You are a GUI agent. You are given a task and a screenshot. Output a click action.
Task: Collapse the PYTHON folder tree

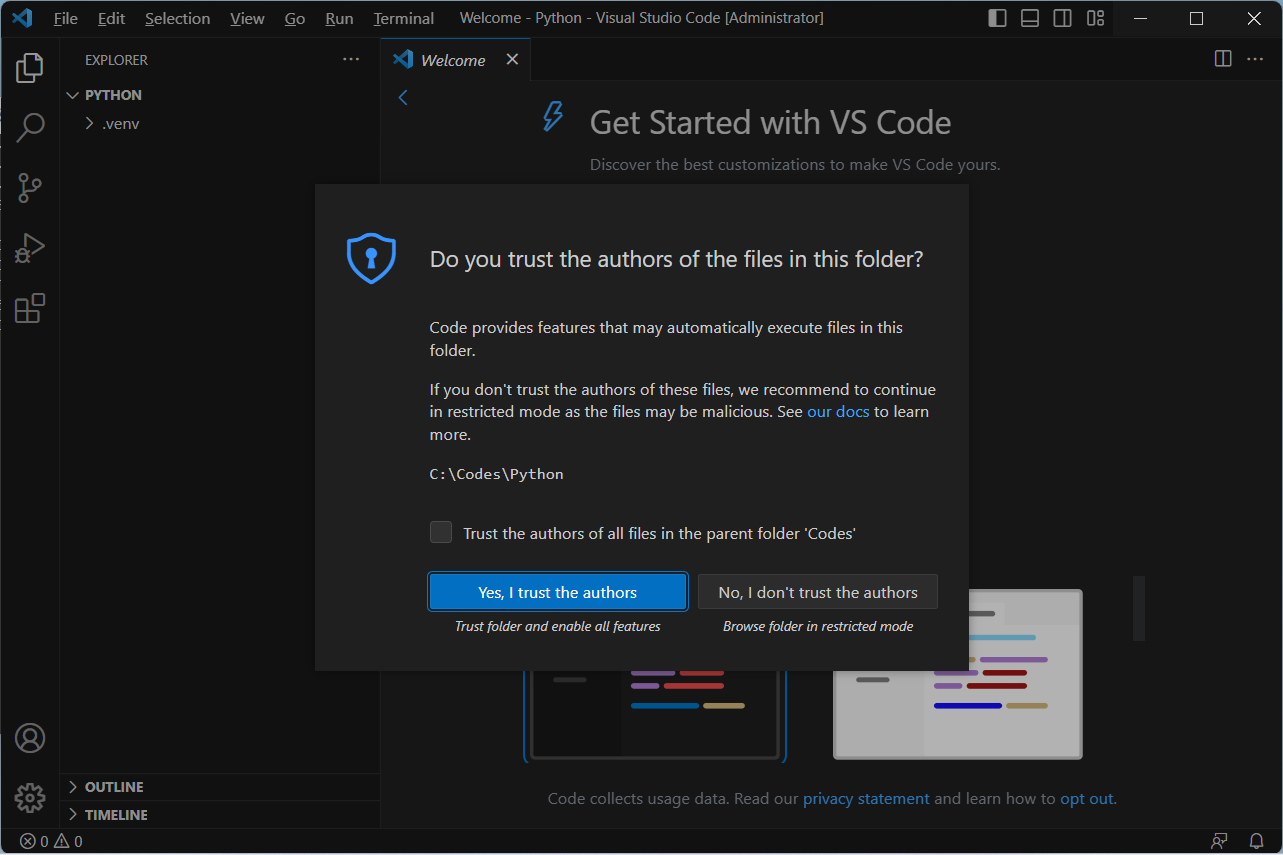click(x=72, y=94)
